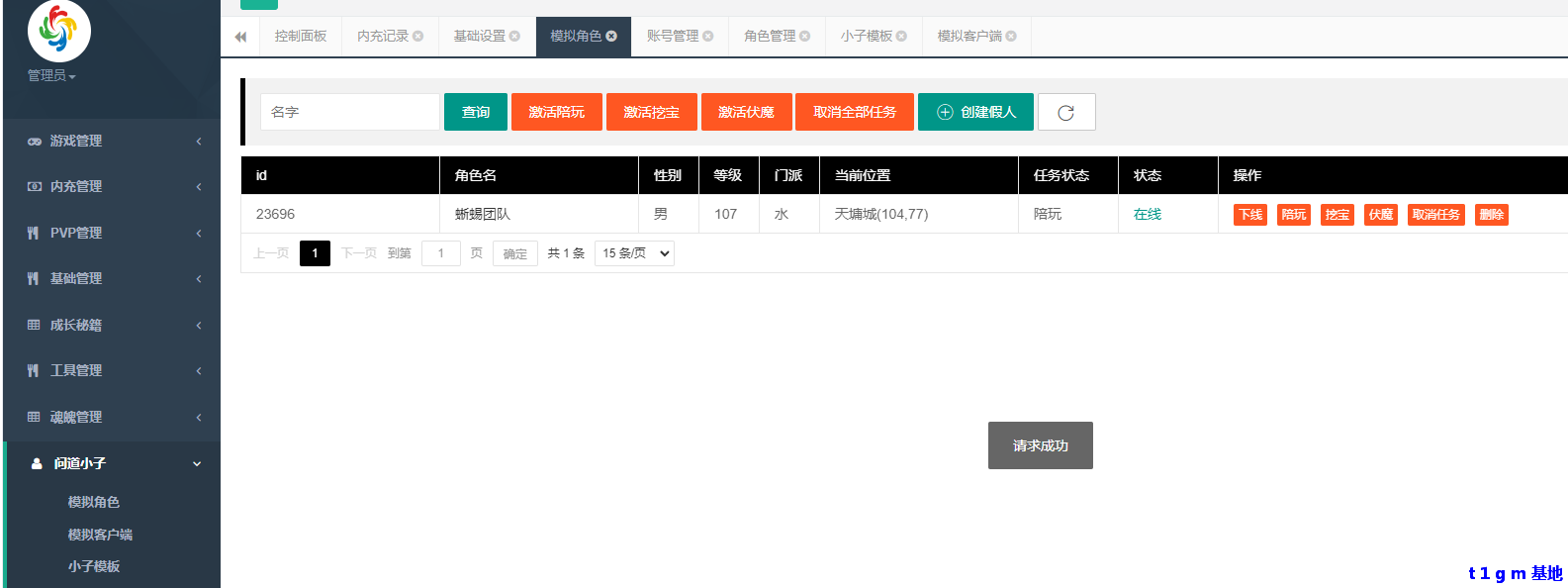Close the 模拟角色 tab

coord(611,37)
